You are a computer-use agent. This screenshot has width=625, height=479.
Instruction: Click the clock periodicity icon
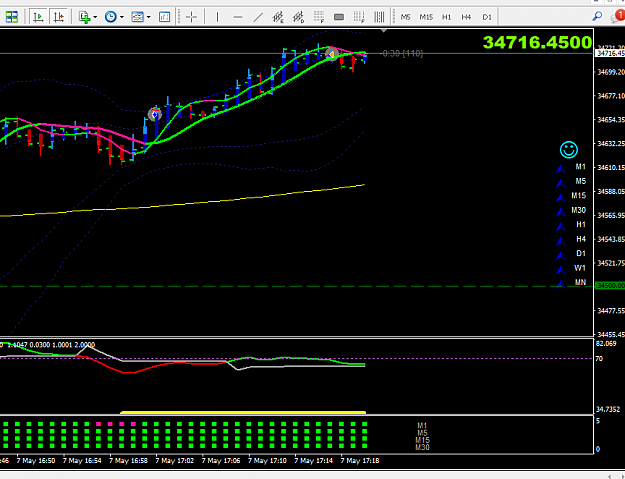click(x=110, y=17)
